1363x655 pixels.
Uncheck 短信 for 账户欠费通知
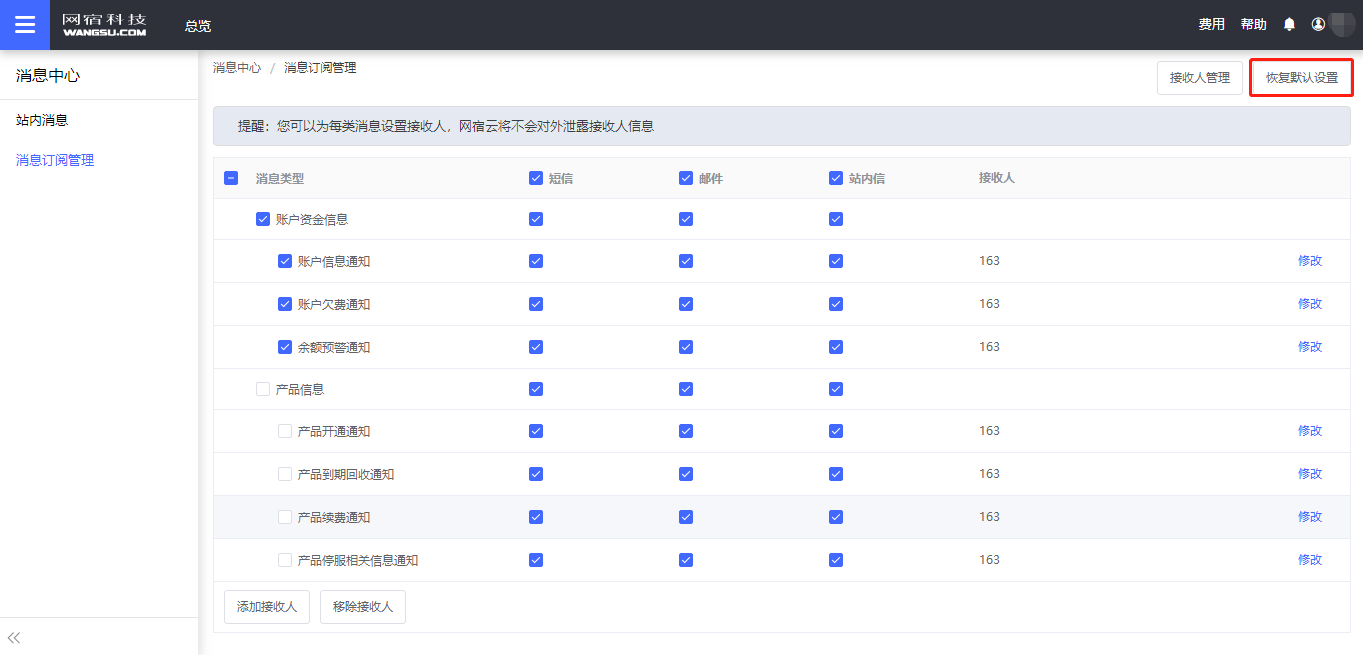point(536,304)
